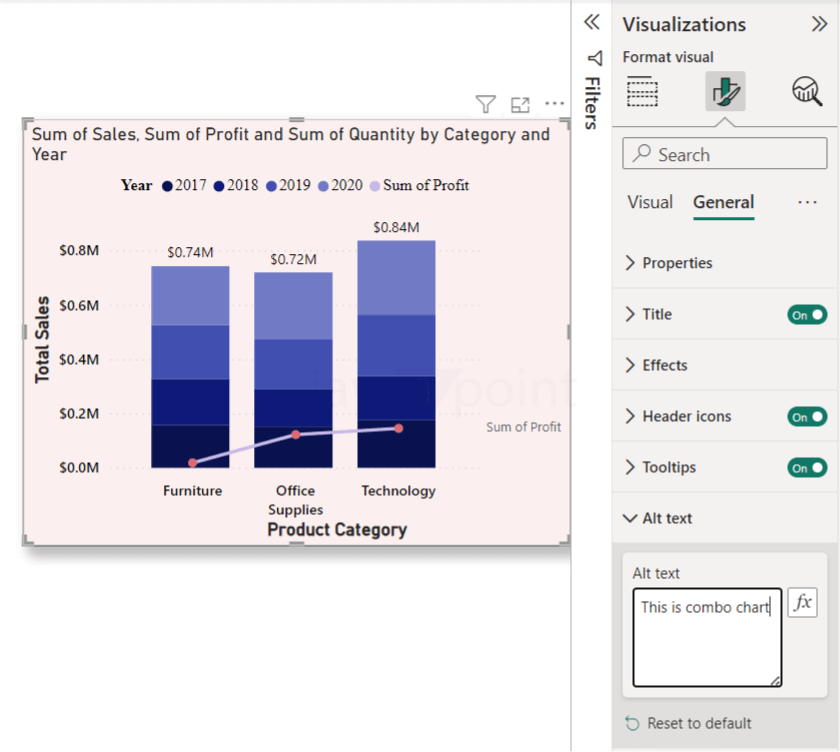Click Reset to default link
Image resolution: width=840 pixels, height=752 pixels.
point(699,724)
